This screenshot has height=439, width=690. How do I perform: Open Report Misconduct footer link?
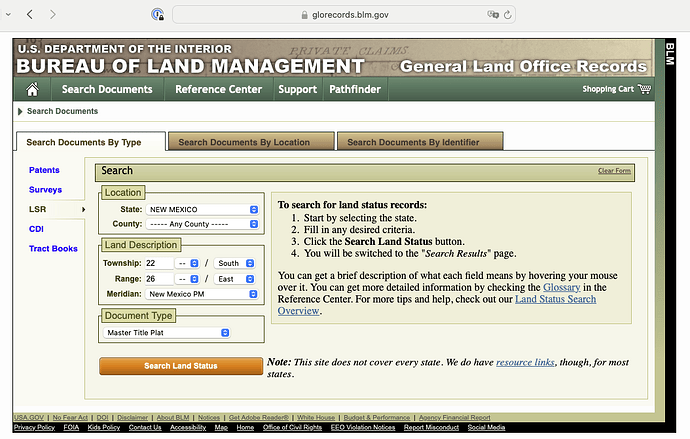click(431, 428)
